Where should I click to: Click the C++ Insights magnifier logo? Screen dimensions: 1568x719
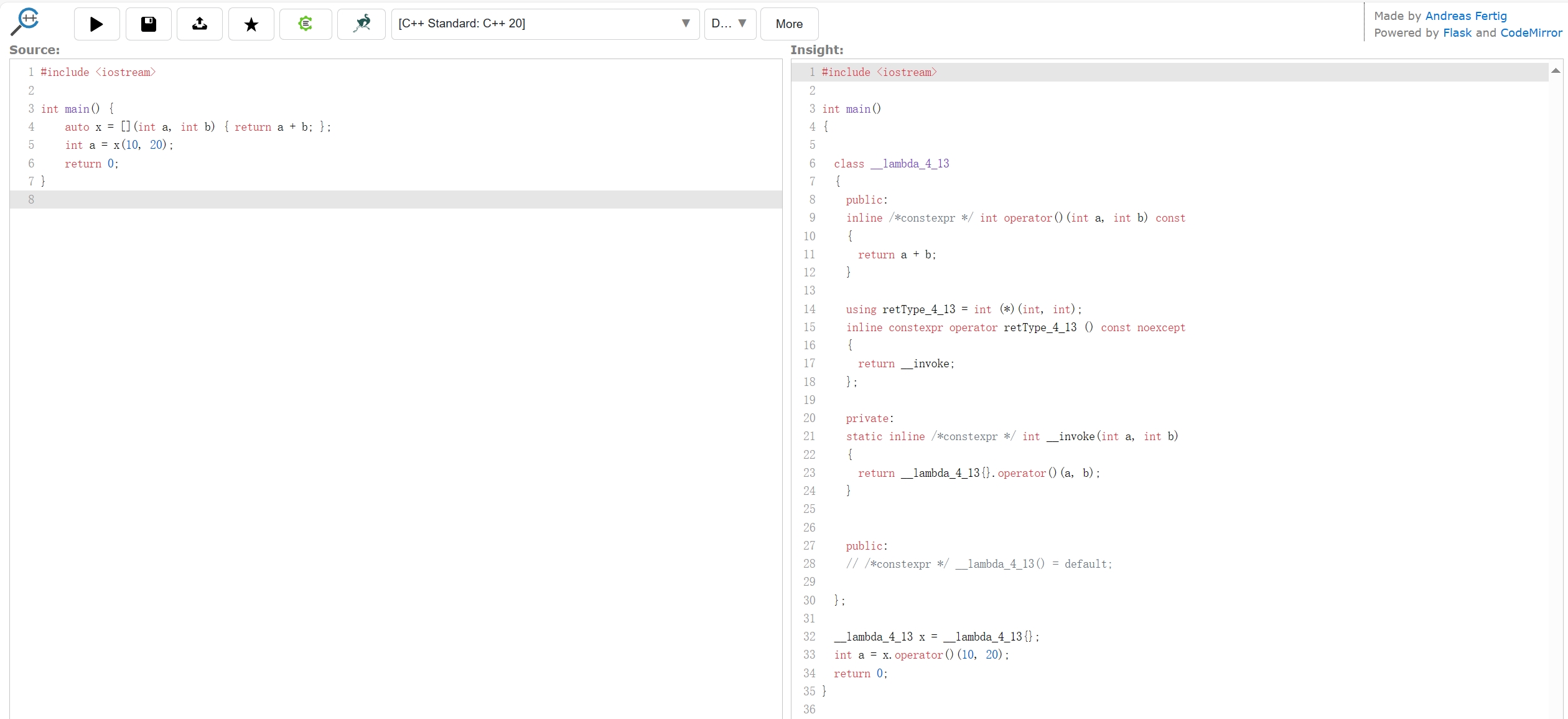coord(26,22)
